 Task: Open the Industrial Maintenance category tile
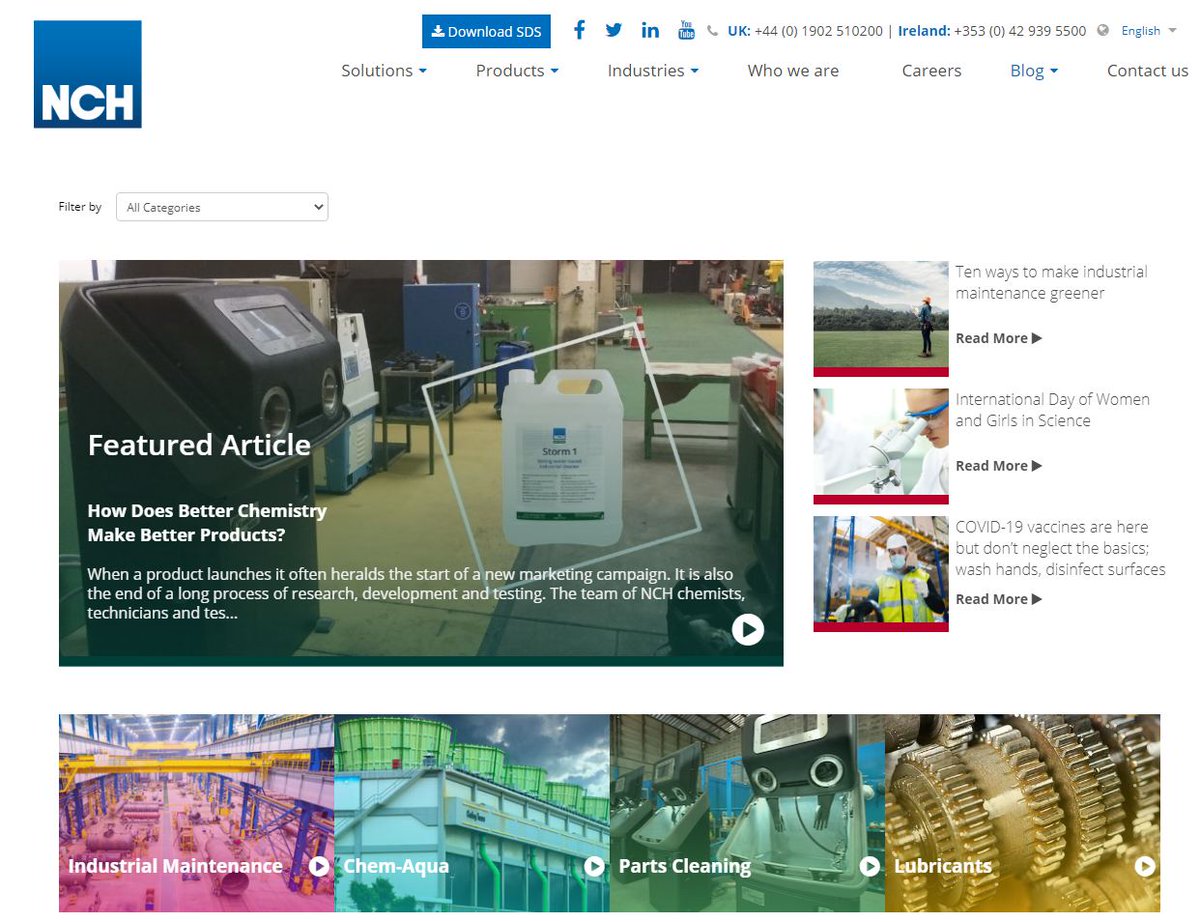click(x=196, y=812)
